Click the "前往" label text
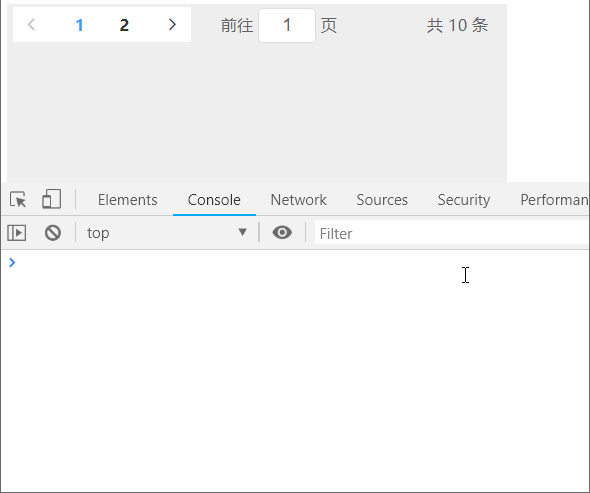590x493 pixels. tap(237, 26)
